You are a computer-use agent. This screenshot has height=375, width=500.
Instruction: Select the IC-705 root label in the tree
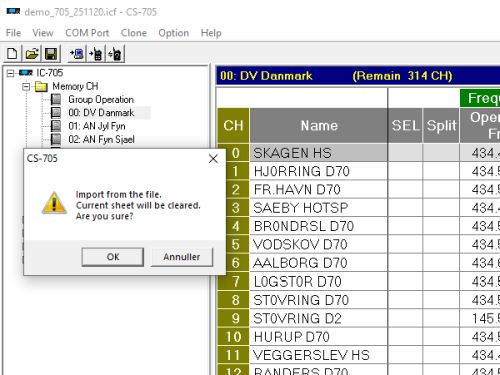pyautogui.click(x=49, y=73)
